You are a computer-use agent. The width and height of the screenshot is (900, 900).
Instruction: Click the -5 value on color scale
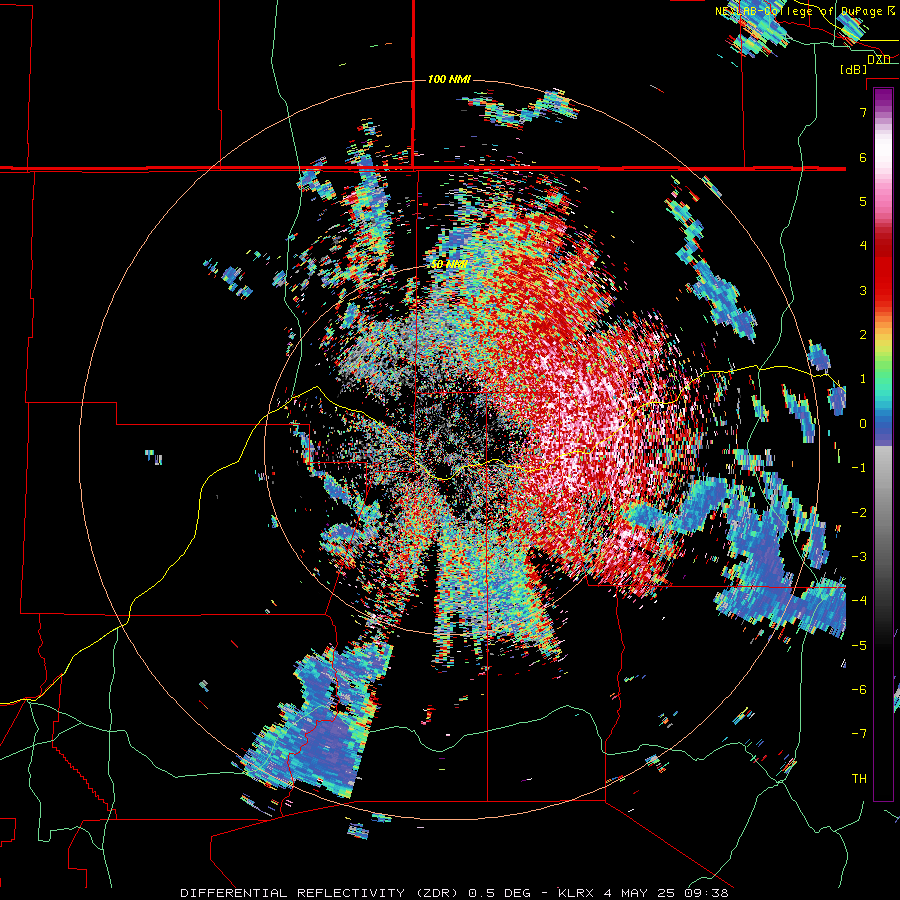[859, 645]
